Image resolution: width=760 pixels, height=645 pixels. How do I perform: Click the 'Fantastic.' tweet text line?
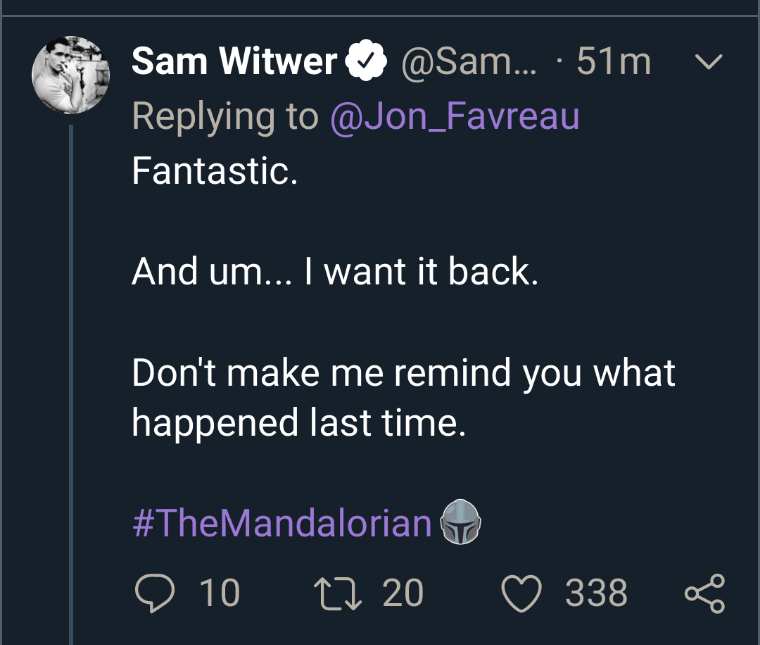tap(214, 171)
